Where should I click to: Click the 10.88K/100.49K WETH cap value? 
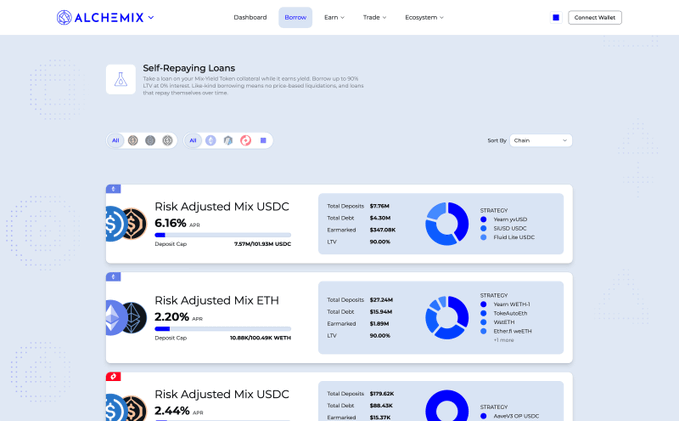(x=260, y=338)
